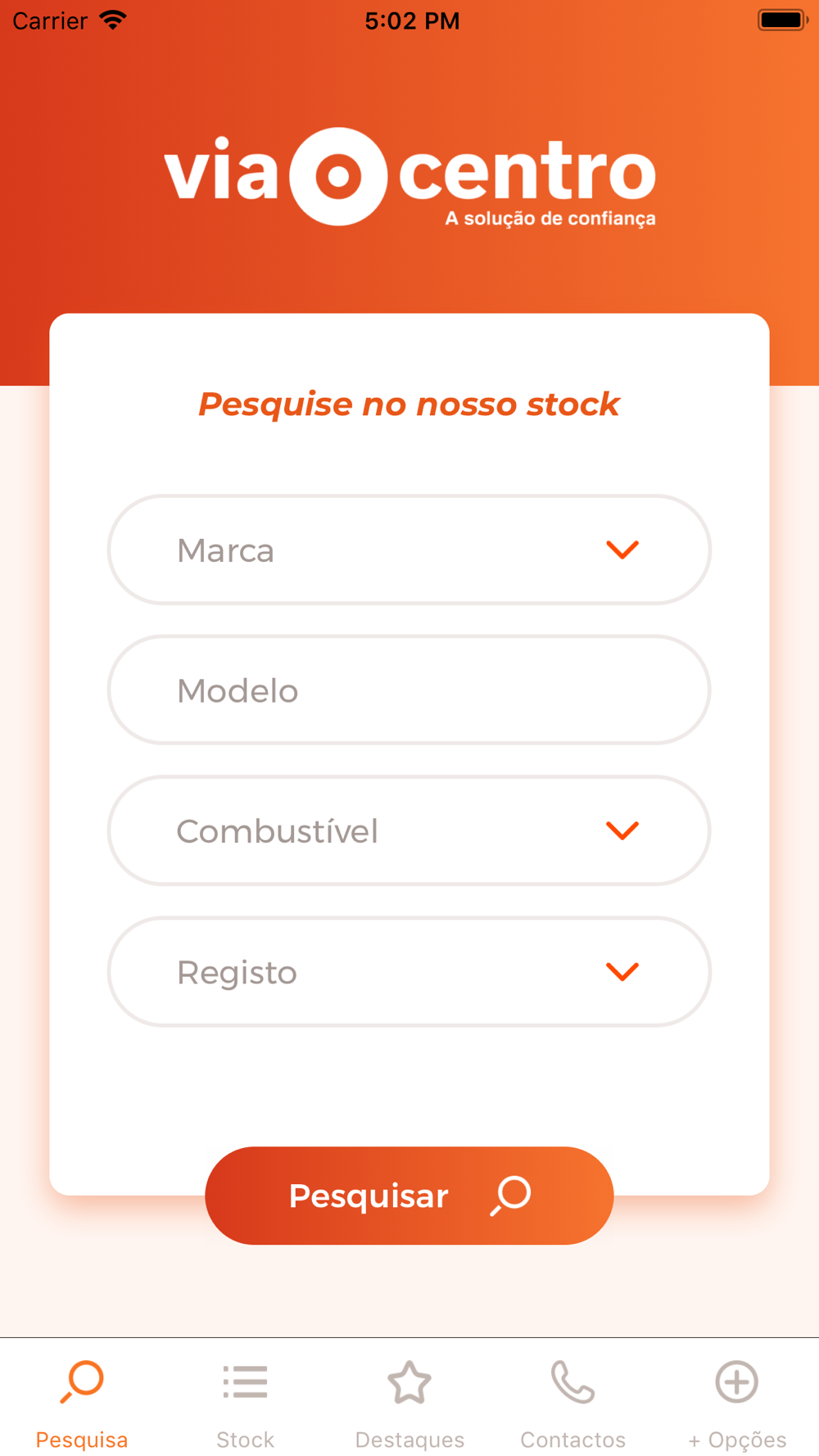Open the Marca selection field
The height and width of the screenshot is (1456, 819).
tap(409, 549)
